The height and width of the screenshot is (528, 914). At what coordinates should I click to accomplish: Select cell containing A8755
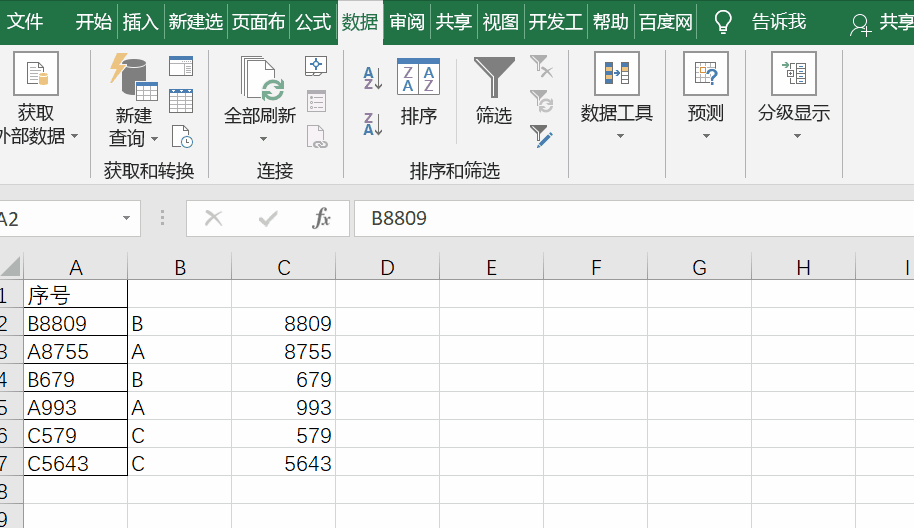tap(76, 351)
